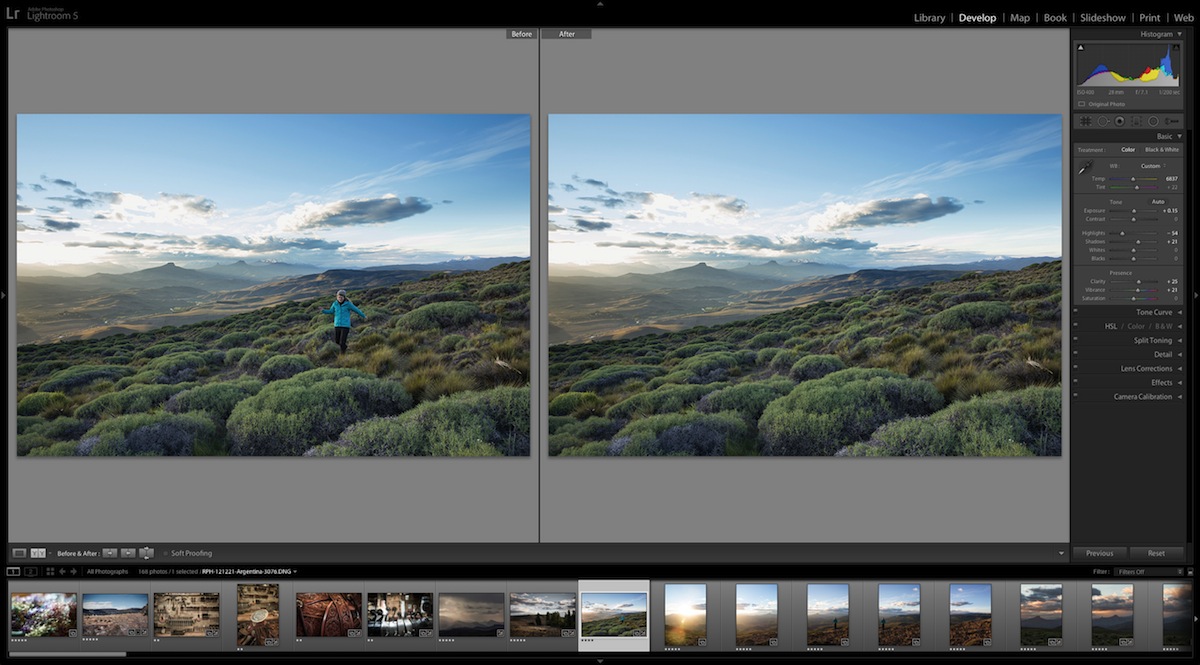Click the Previous button

click(1100, 553)
